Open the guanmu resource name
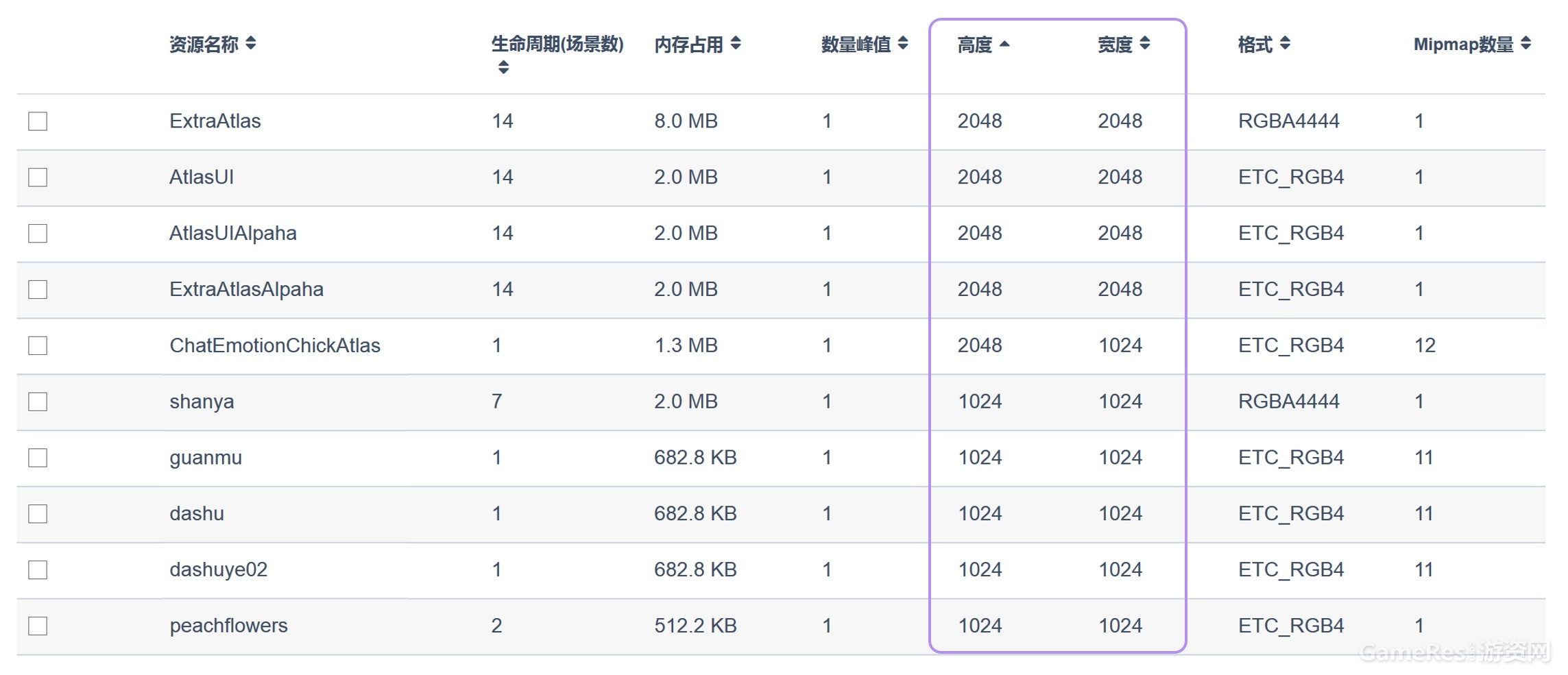This screenshot has width=1568, height=675. point(206,458)
